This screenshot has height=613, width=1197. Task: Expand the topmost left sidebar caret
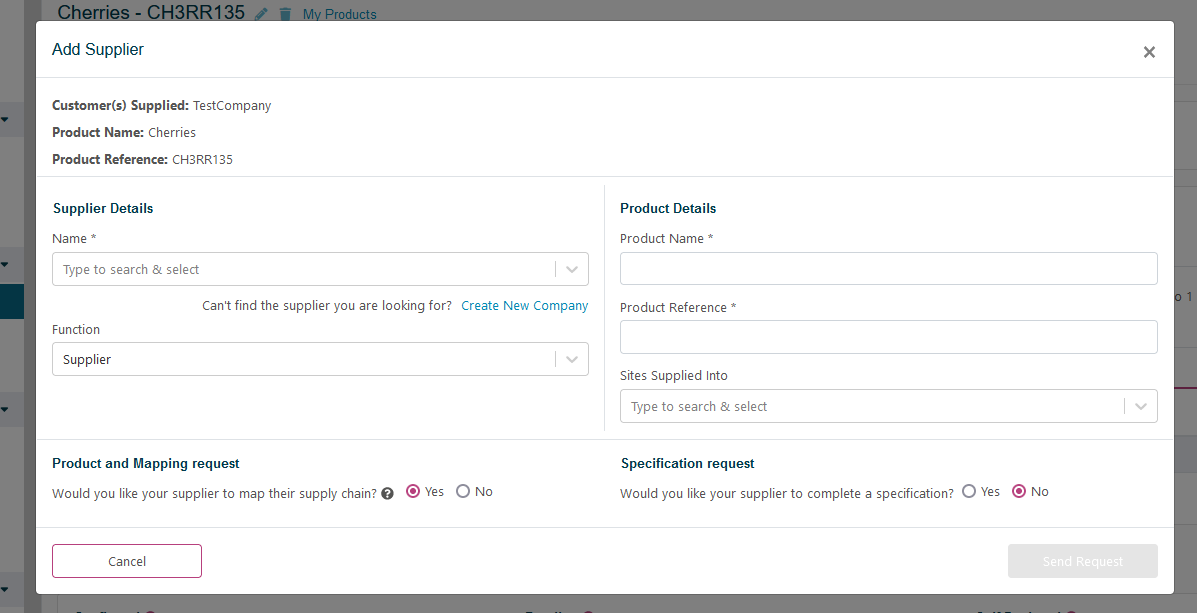point(5,120)
